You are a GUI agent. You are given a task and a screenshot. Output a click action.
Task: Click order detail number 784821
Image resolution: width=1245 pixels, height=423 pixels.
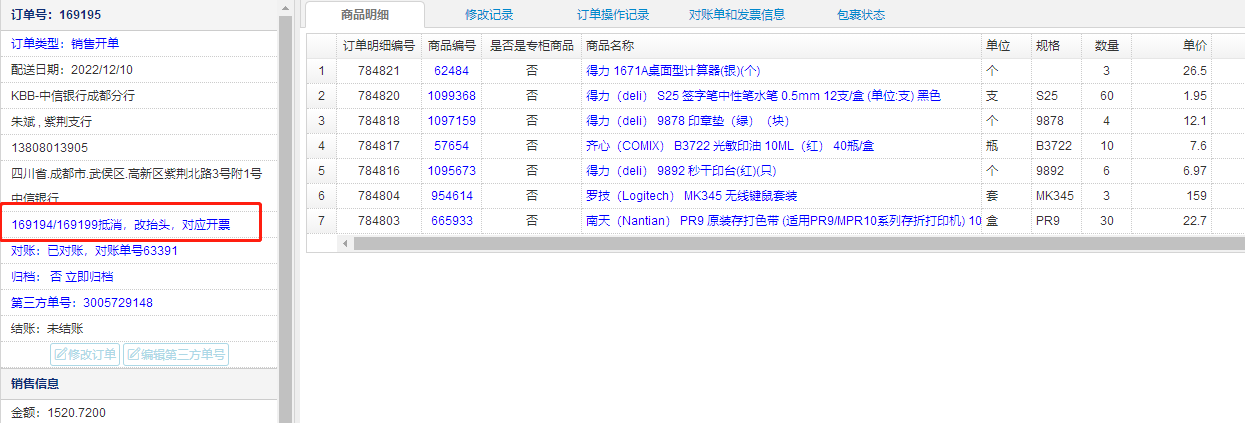coord(378,71)
